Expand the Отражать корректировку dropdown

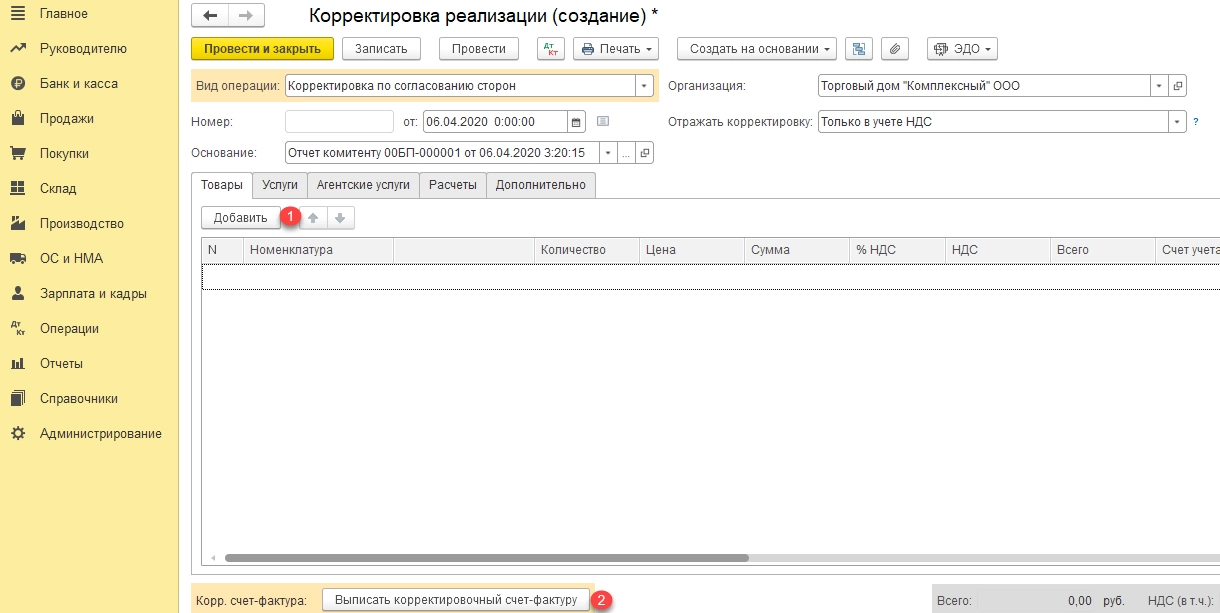[x=1177, y=122]
